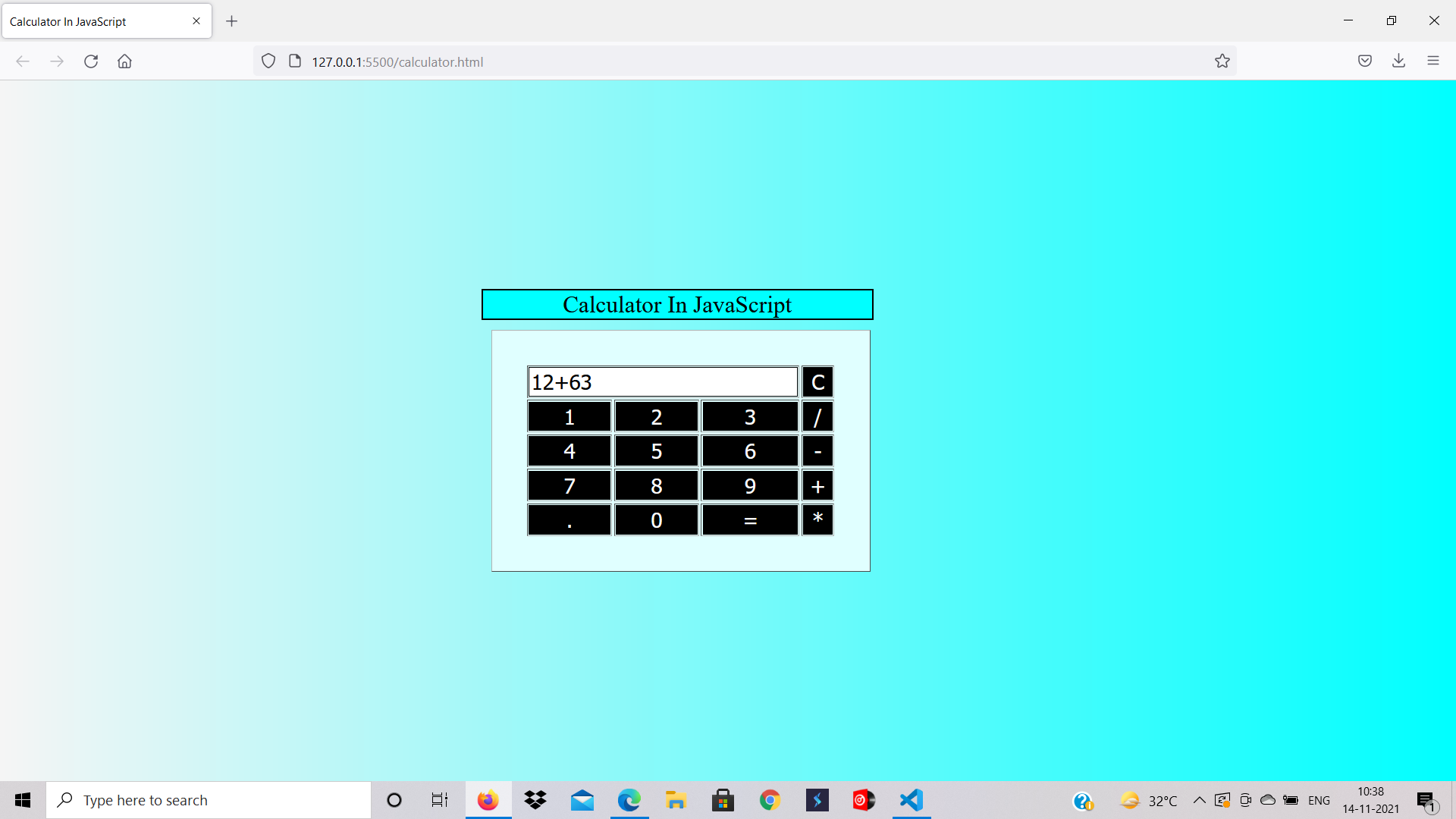Bookmark this page with star icon
The height and width of the screenshot is (819, 1456).
tap(1222, 61)
